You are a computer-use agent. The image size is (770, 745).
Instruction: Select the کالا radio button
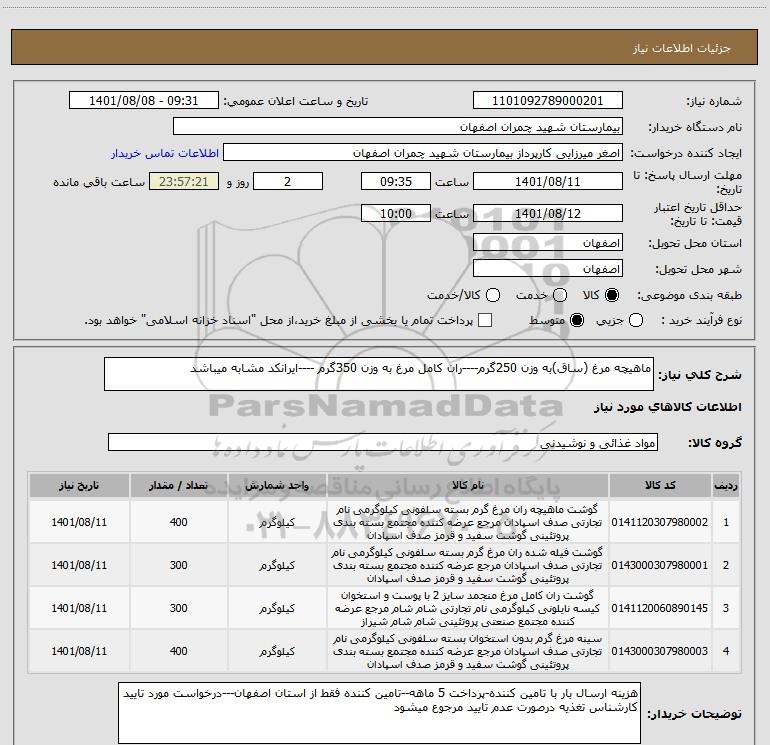point(612,295)
